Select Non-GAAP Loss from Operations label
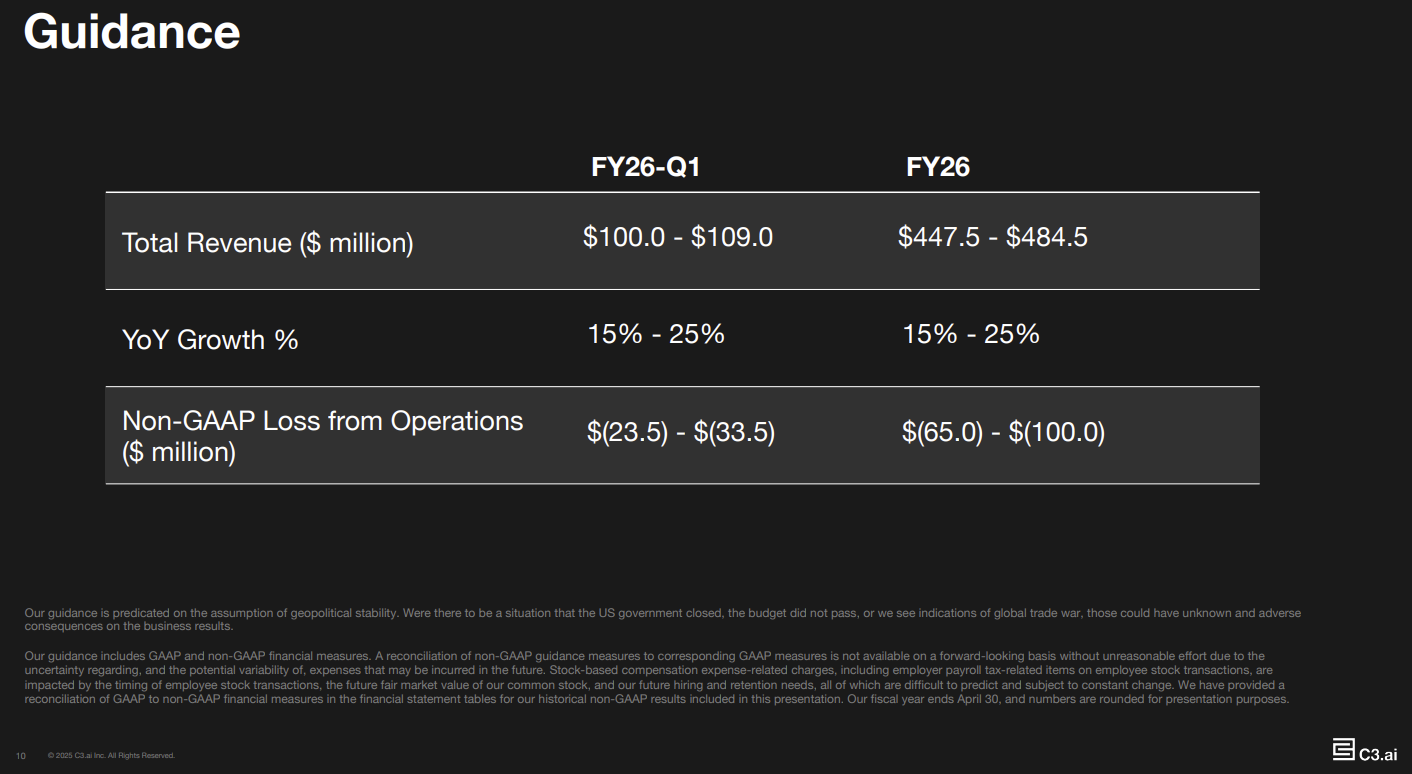Image resolution: width=1412 pixels, height=774 pixels. (x=322, y=421)
